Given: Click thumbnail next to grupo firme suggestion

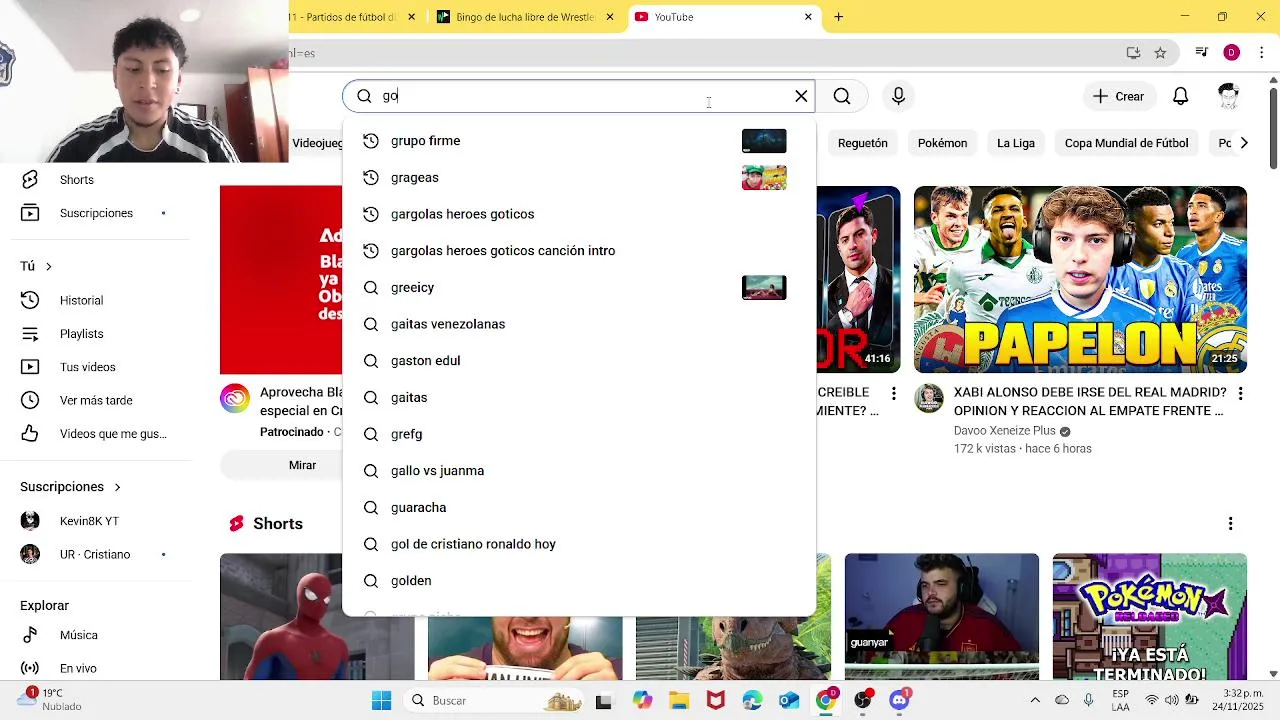Looking at the screenshot, I should pyautogui.click(x=764, y=141).
